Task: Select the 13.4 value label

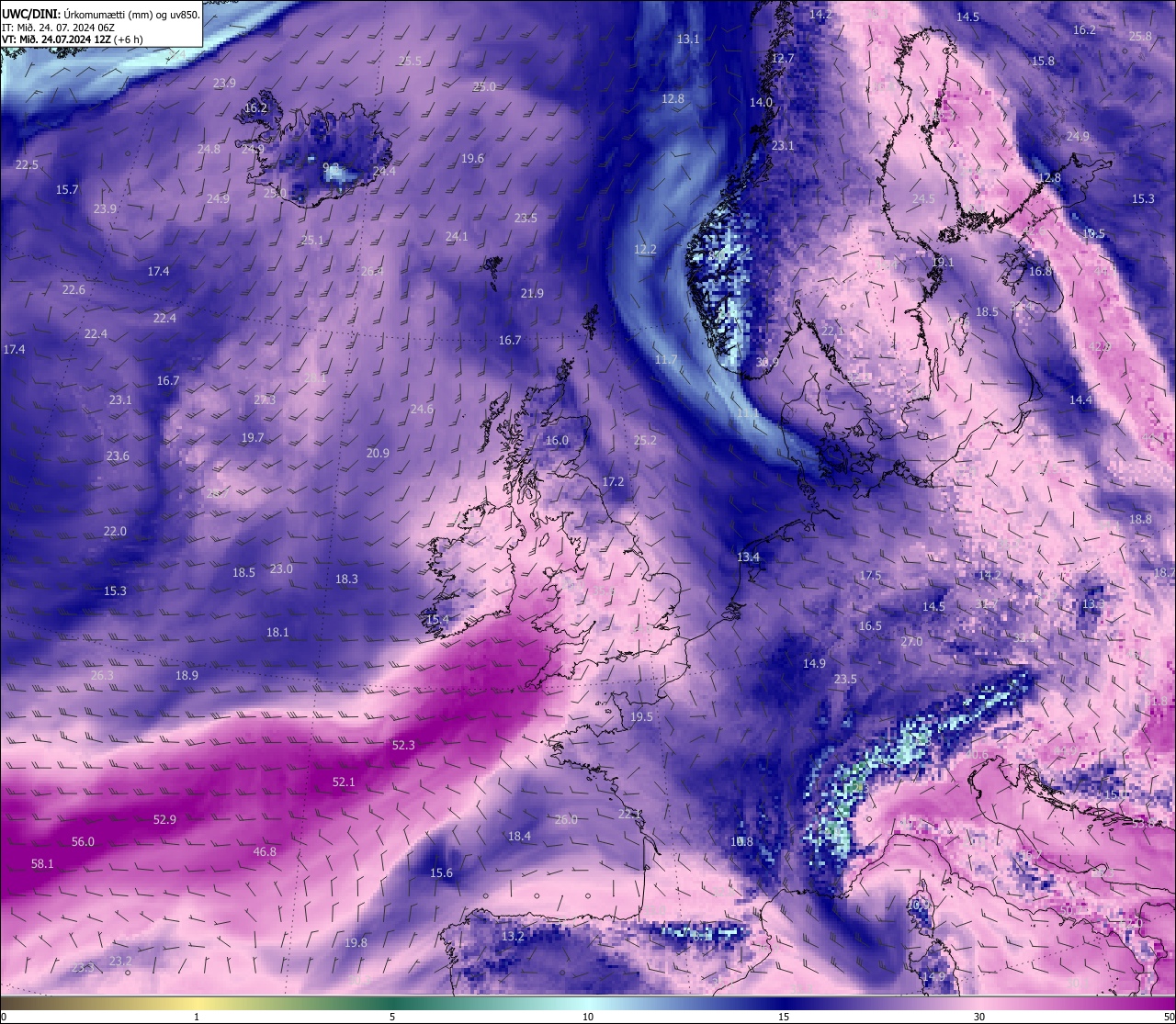Action: (748, 557)
